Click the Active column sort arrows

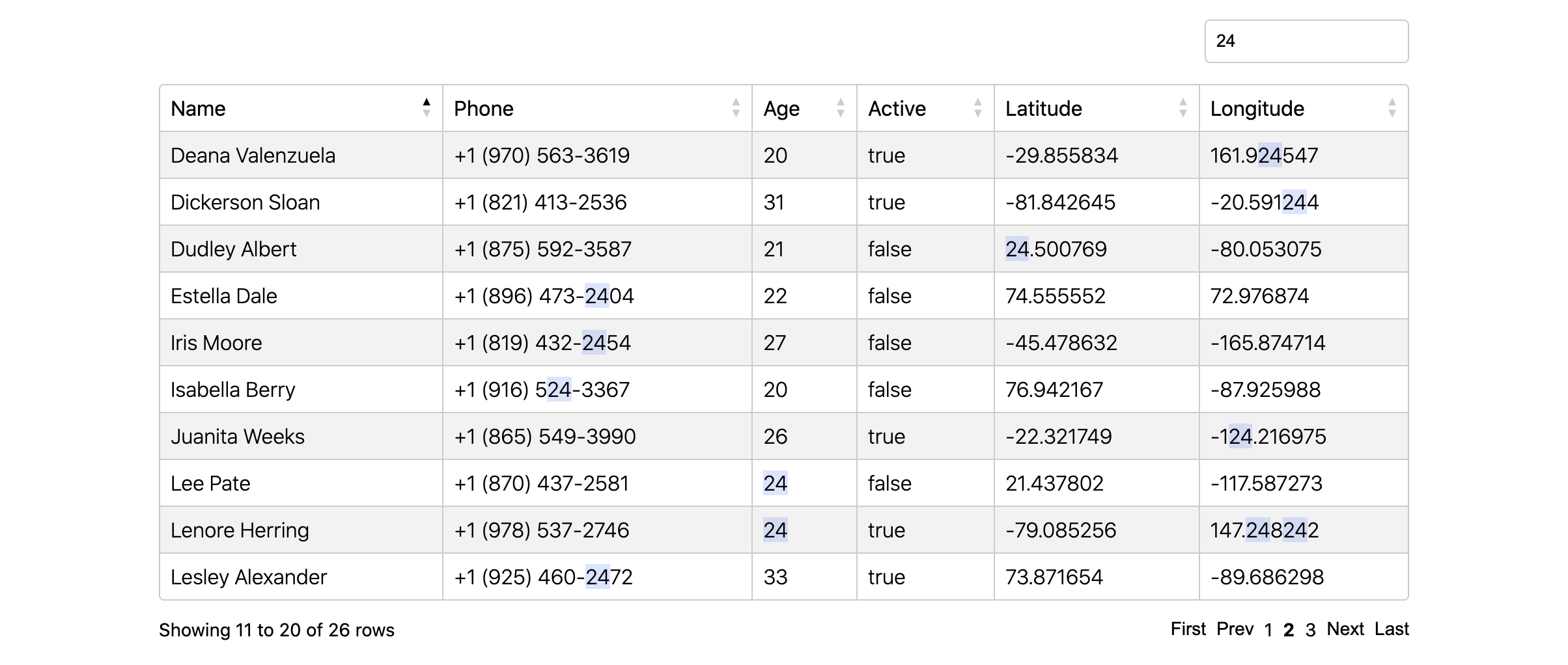(978, 108)
